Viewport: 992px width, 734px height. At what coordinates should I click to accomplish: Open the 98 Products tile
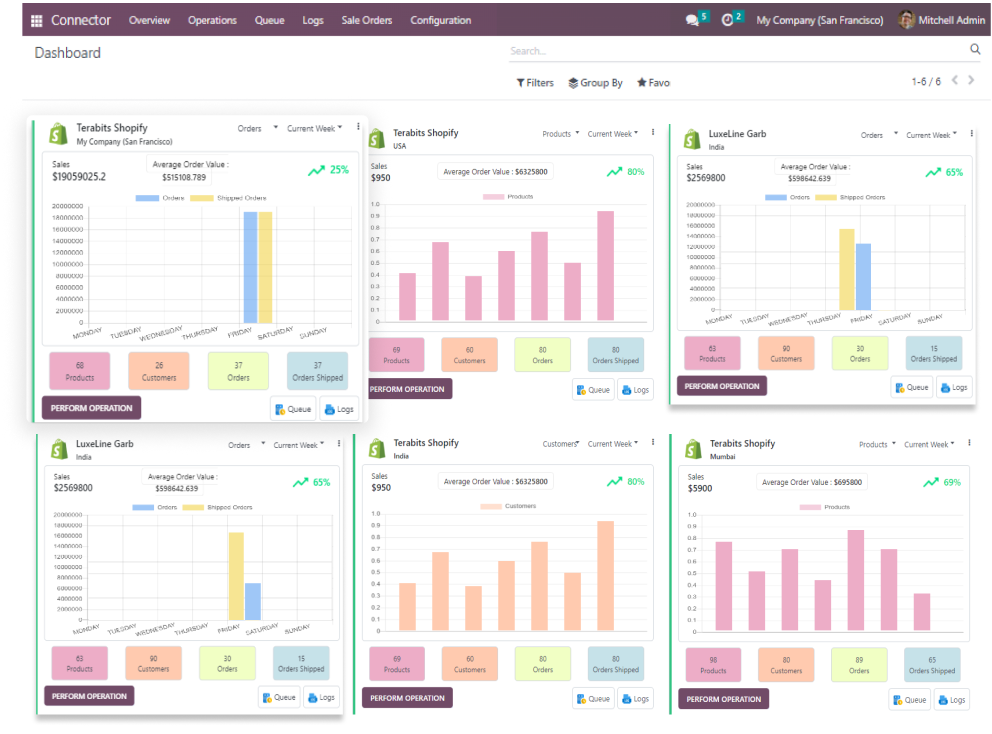pyautogui.click(x=713, y=665)
